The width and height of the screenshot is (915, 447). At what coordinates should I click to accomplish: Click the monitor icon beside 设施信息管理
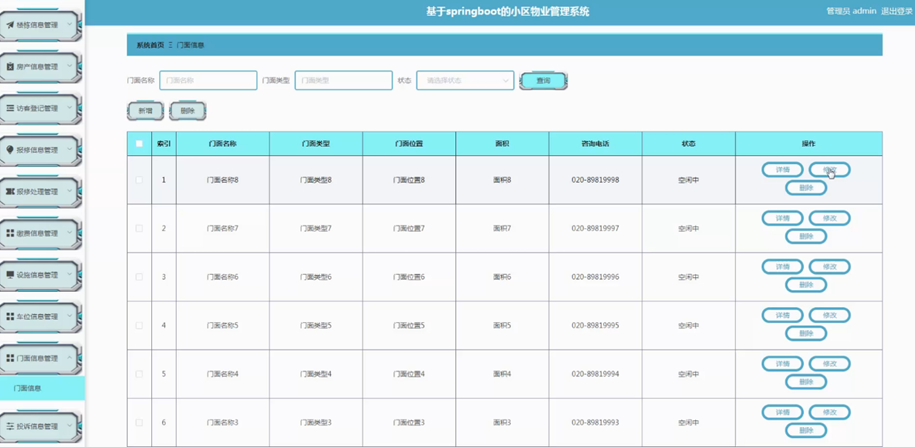click(10, 275)
